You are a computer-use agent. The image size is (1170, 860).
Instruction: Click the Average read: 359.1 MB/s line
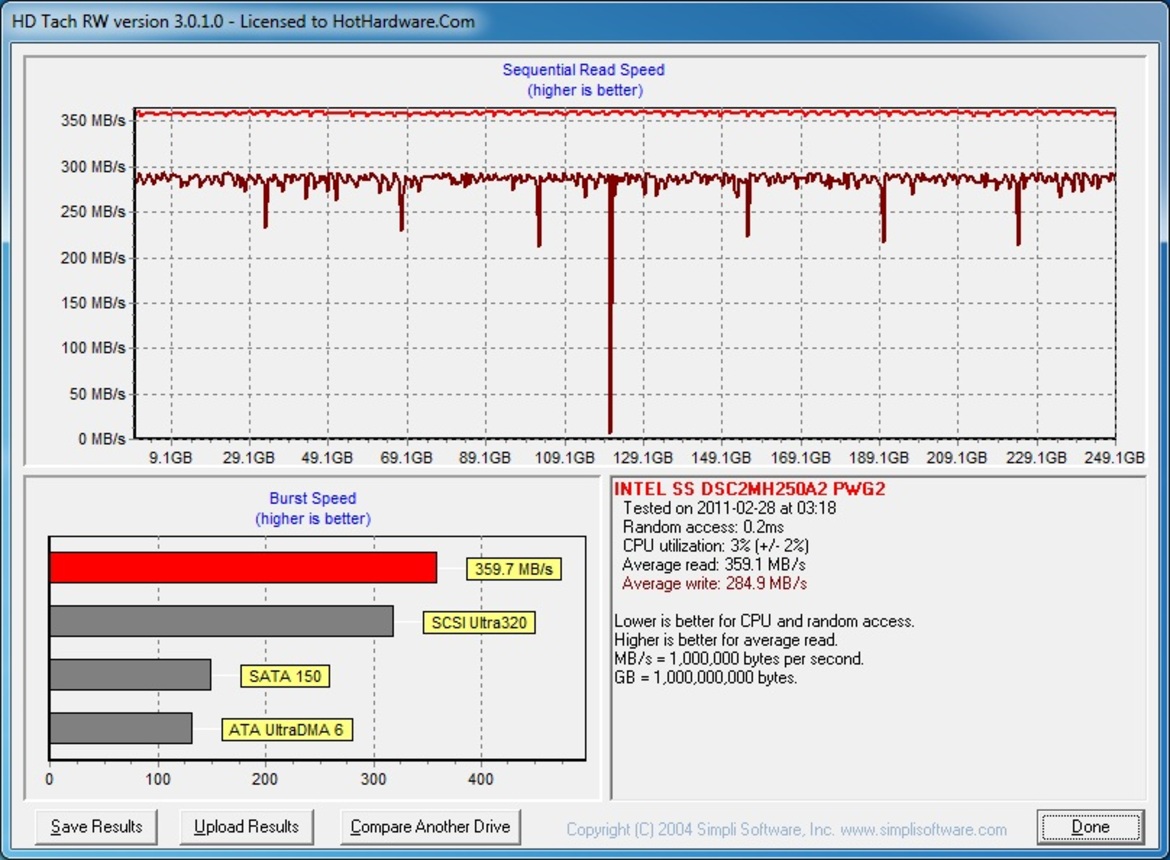point(713,564)
